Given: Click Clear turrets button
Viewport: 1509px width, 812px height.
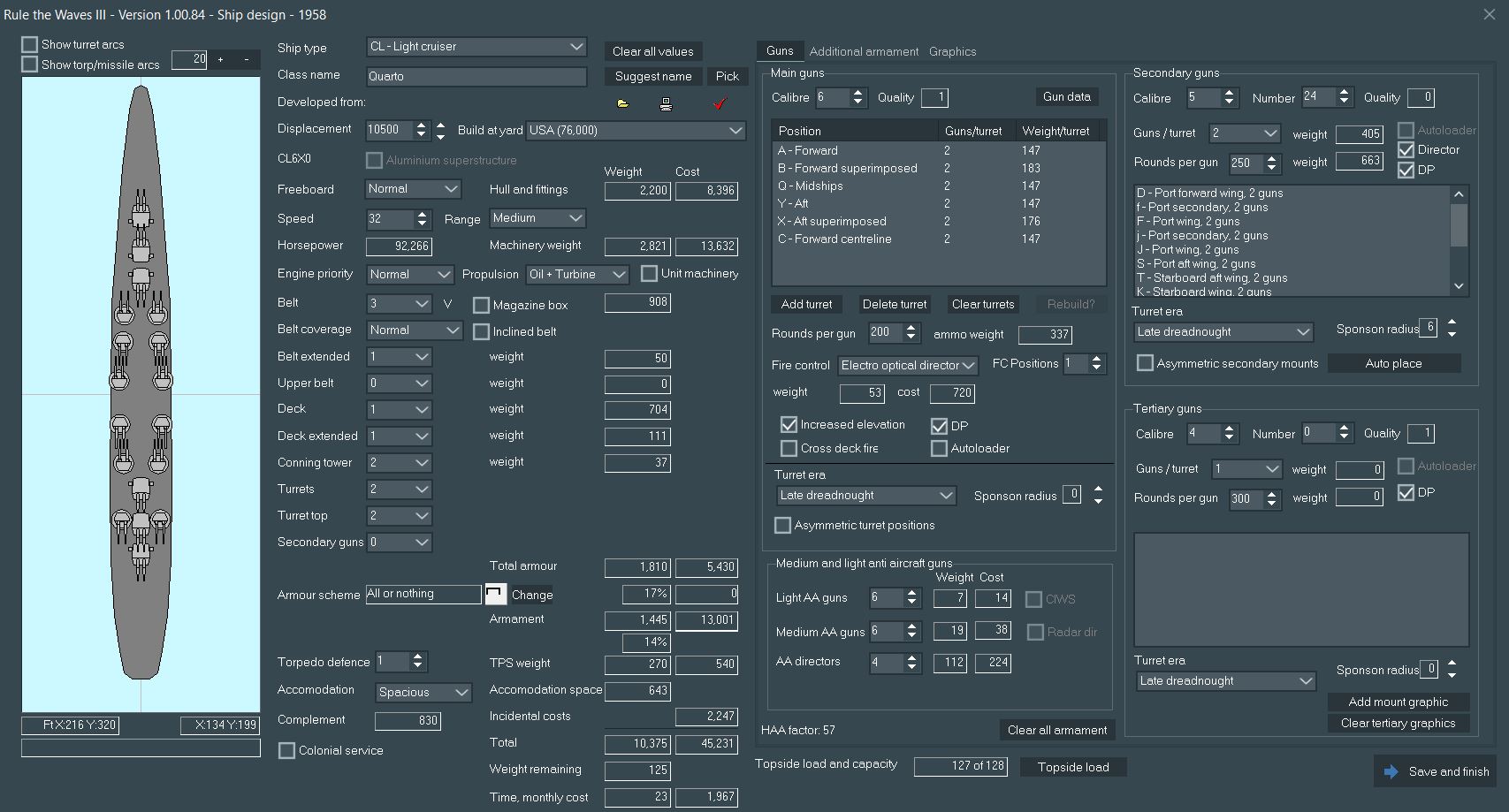Looking at the screenshot, I should [x=983, y=304].
